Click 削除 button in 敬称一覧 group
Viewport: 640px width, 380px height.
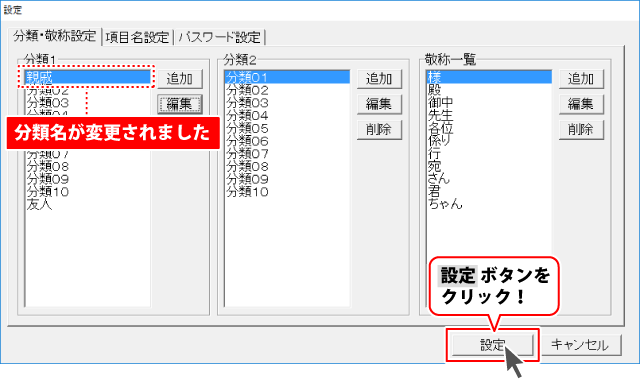click(x=581, y=130)
